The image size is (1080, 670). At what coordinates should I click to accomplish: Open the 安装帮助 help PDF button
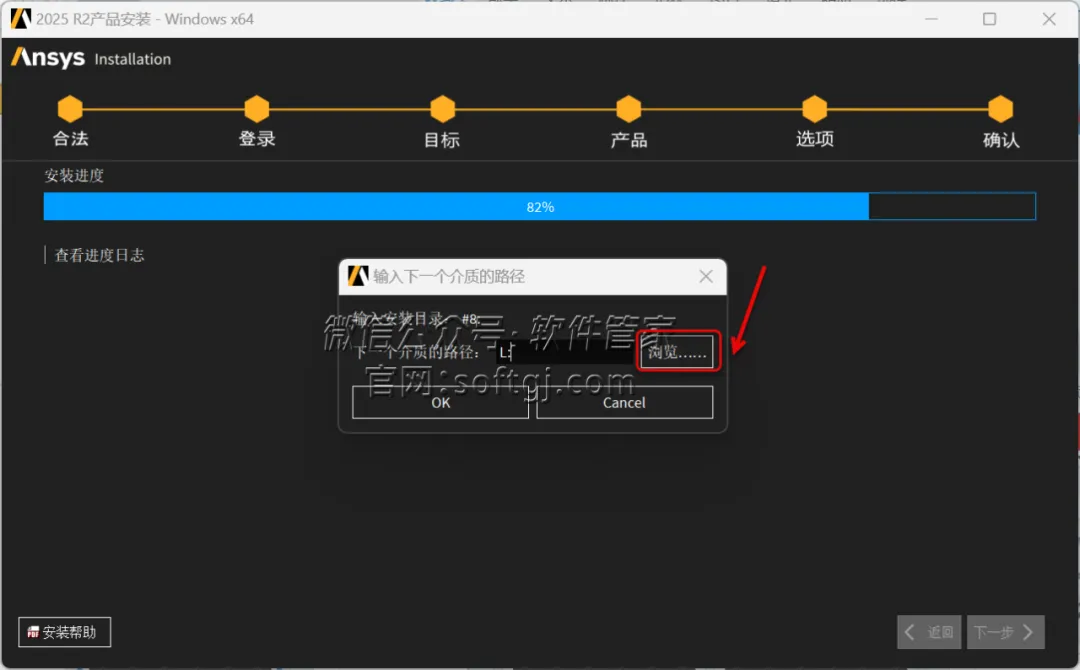pyautogui.click(x=64, y=632)
